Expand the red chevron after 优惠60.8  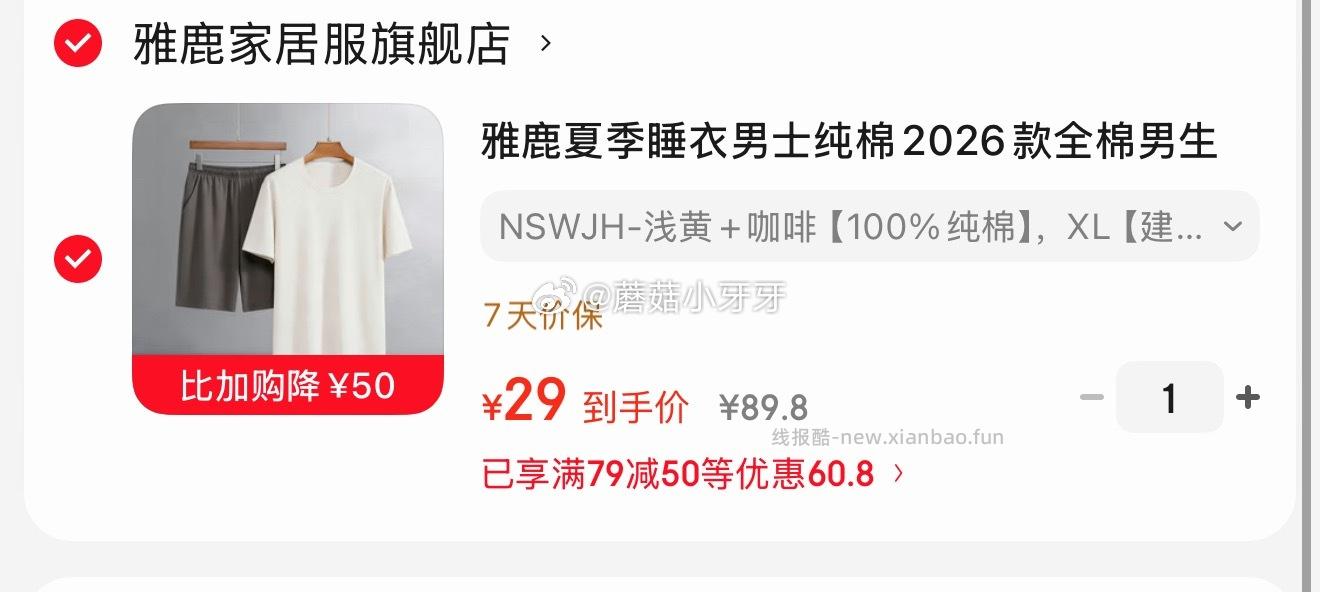[898, 473]
